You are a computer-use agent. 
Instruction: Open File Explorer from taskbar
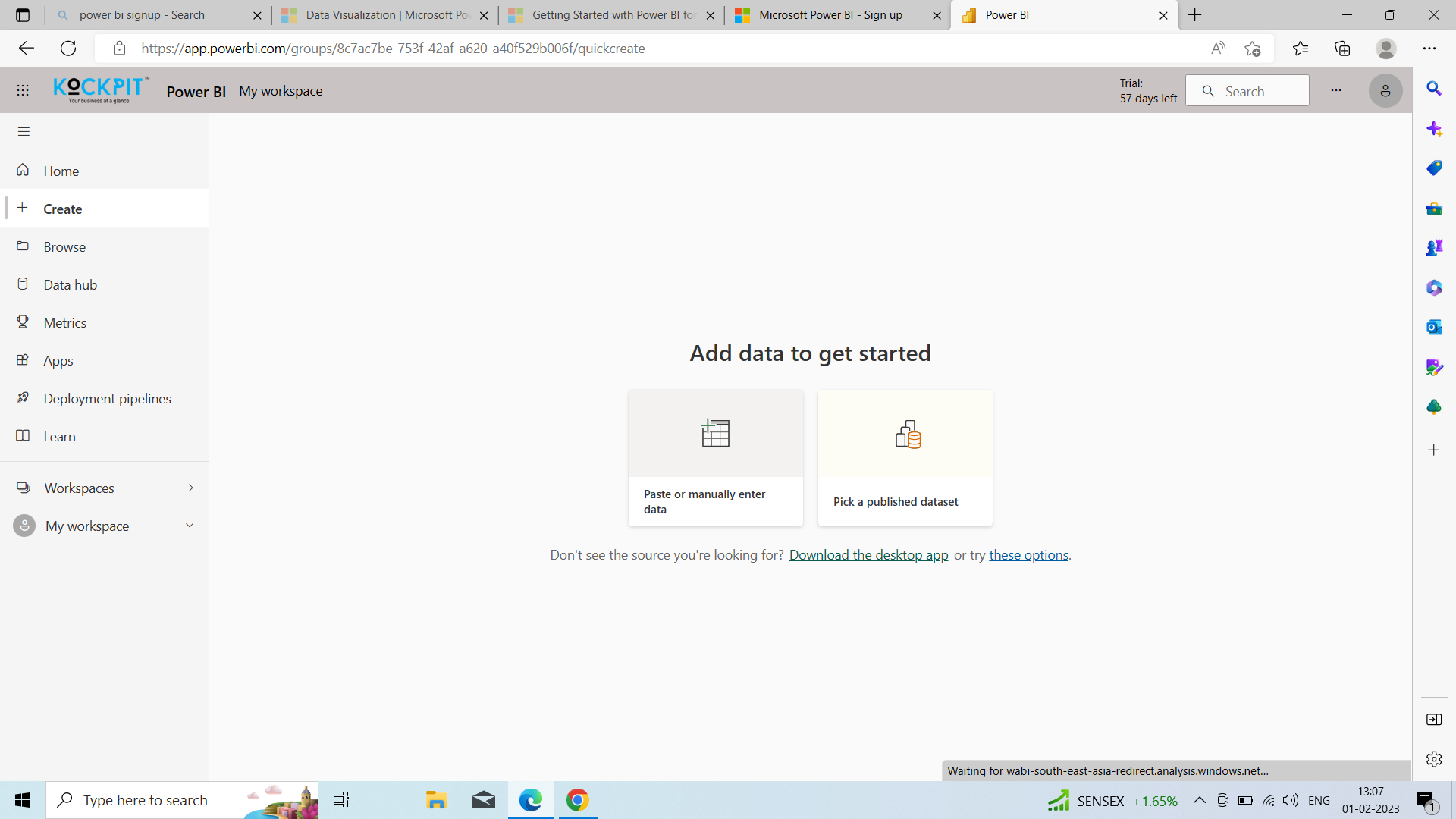coord(436,800)
